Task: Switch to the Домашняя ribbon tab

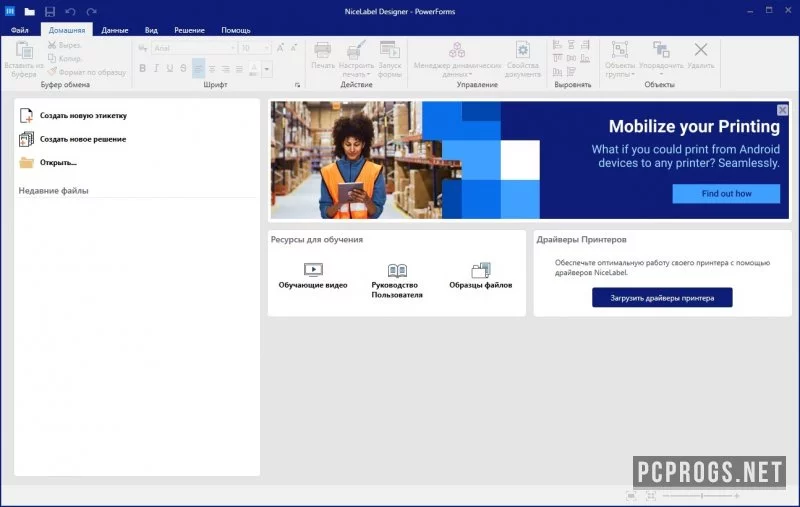Action: (67, 30)
